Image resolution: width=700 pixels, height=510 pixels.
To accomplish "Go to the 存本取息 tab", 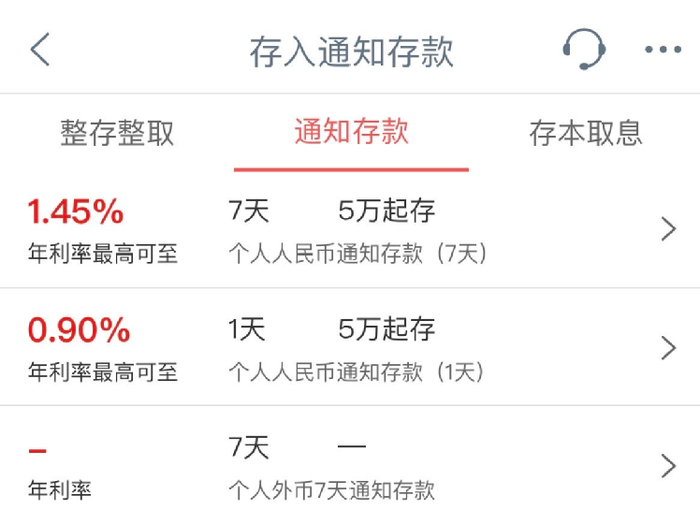I will pyautogui.click(x=585, y=133).
